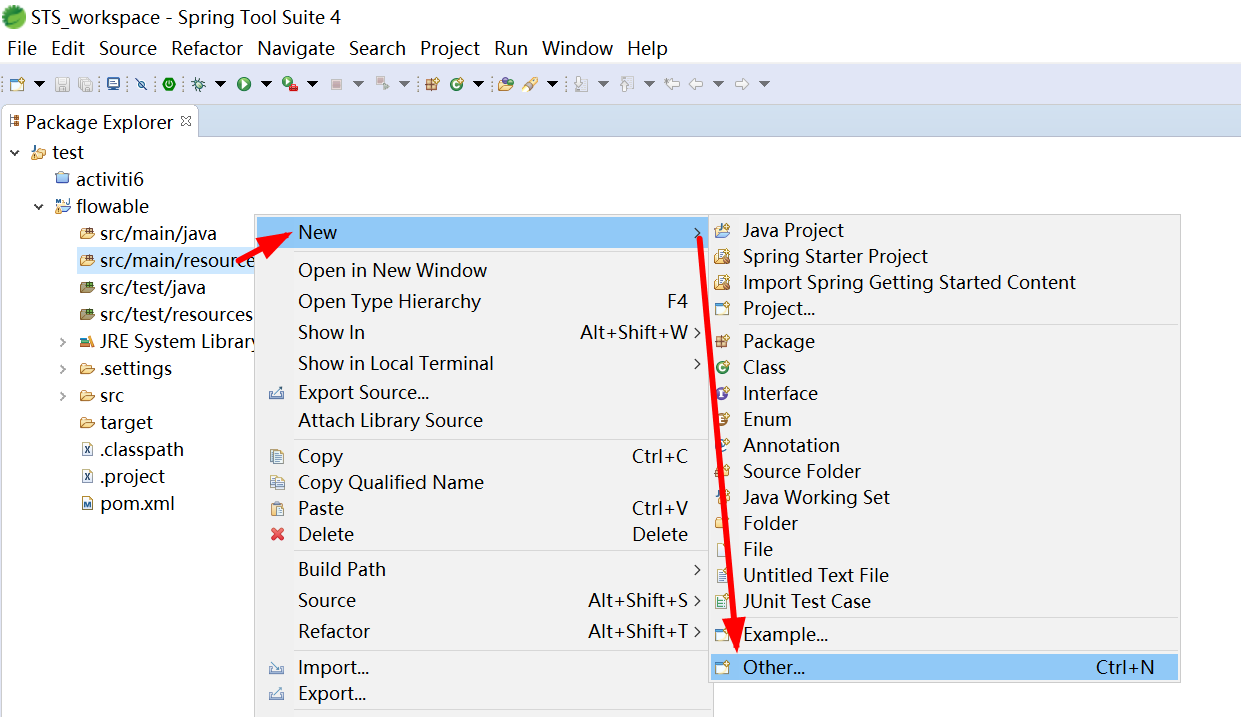Choose Class in the New submenu
This screenshot has height=717, width=1241.
(945, 368)
